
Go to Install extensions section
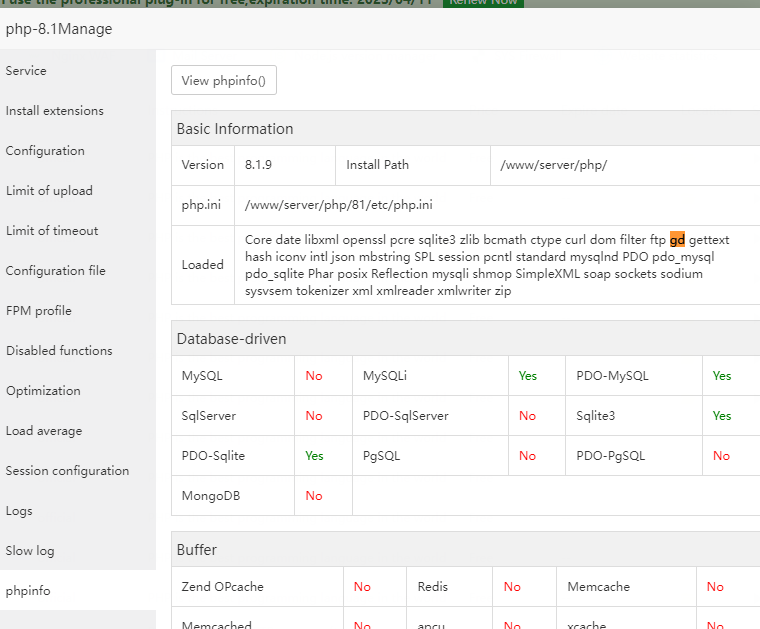[55, 111]
